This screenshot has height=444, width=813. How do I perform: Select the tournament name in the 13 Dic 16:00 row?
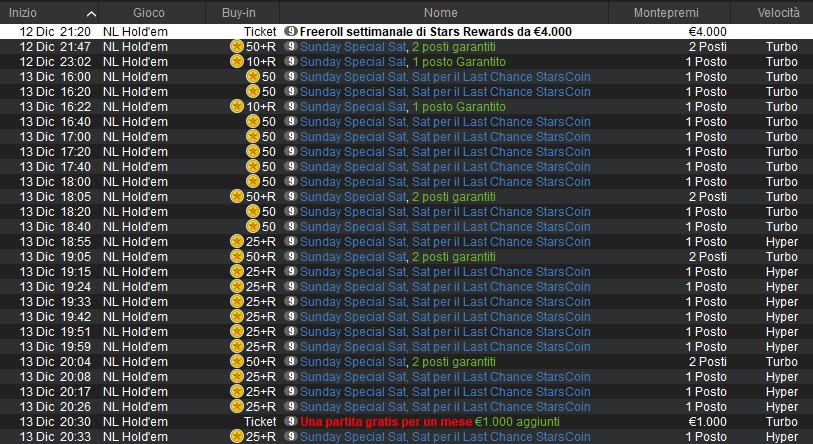pyautogui.click(x=445, y=77)
